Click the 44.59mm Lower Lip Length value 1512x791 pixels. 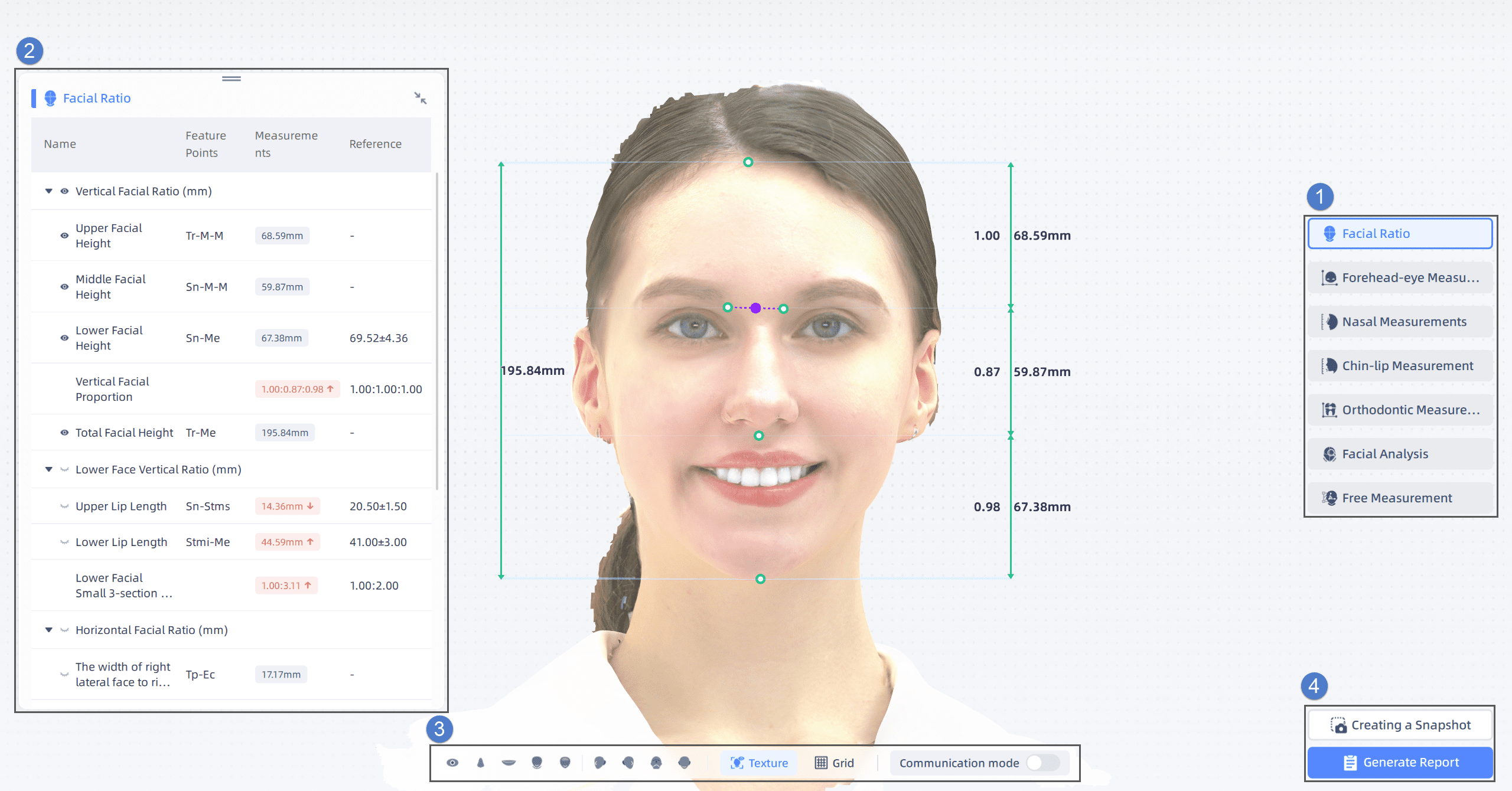pos(288,542)
